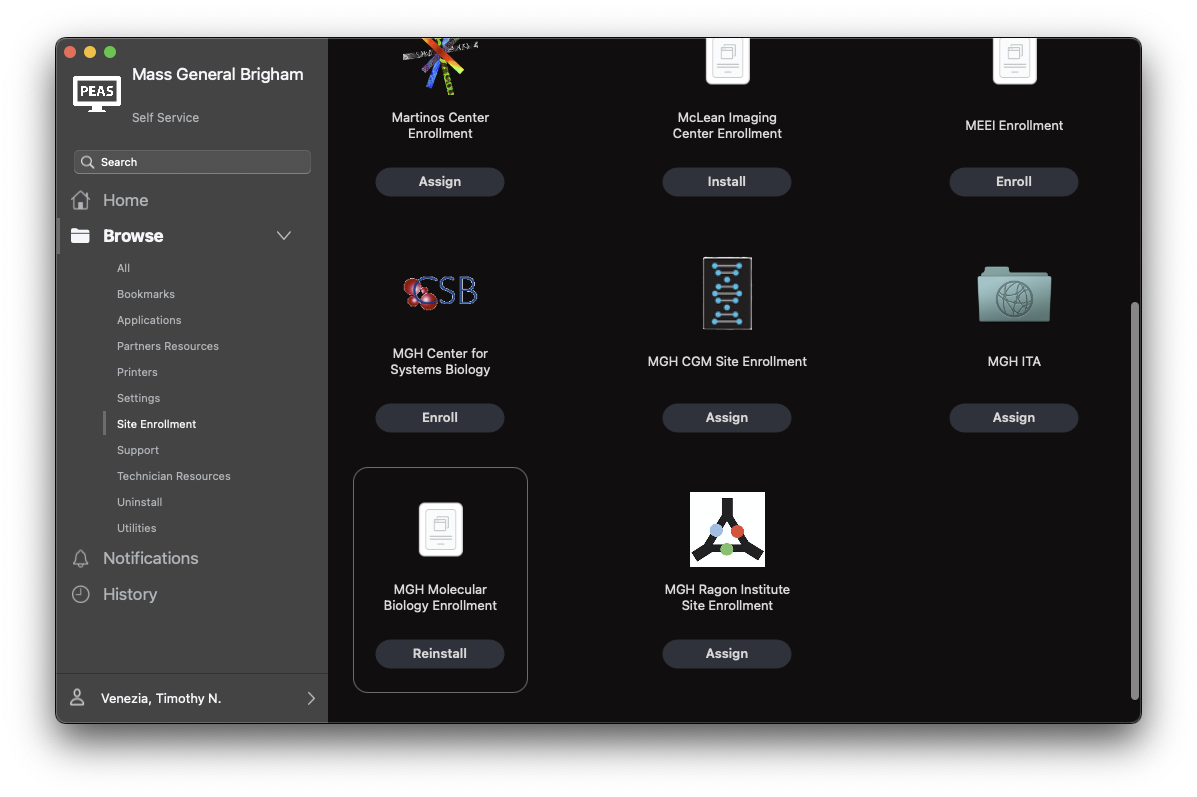Collapse the Browse section chevron
Screen dimensions: 1197x797
point(284,236)
